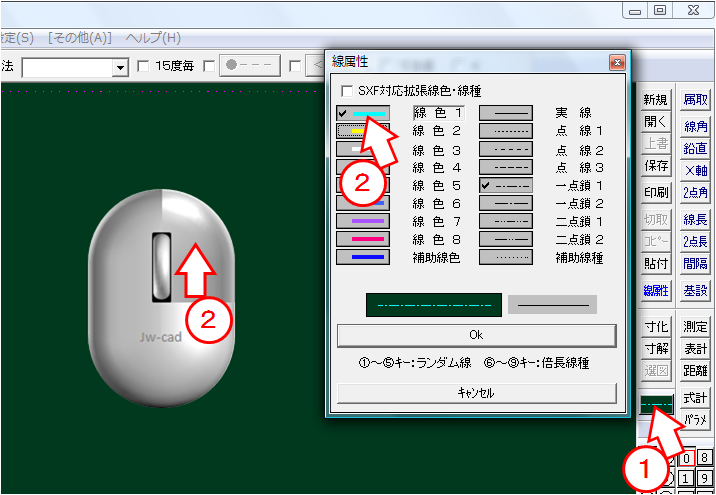Choose the 一点鎖 1 line type button
The width and height of the screenshot is (716, 495).
(x=512, y=185)
